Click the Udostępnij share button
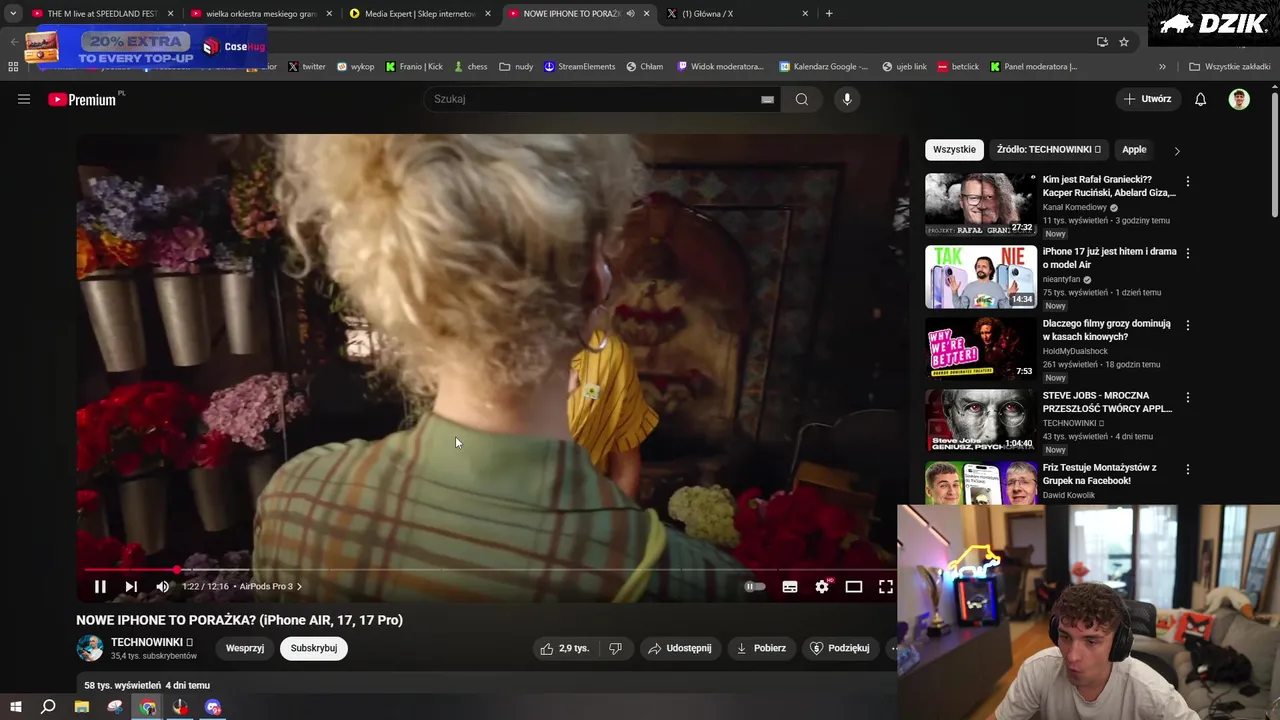This screenshot has width=1280, height=720. (x=680, y=648)
